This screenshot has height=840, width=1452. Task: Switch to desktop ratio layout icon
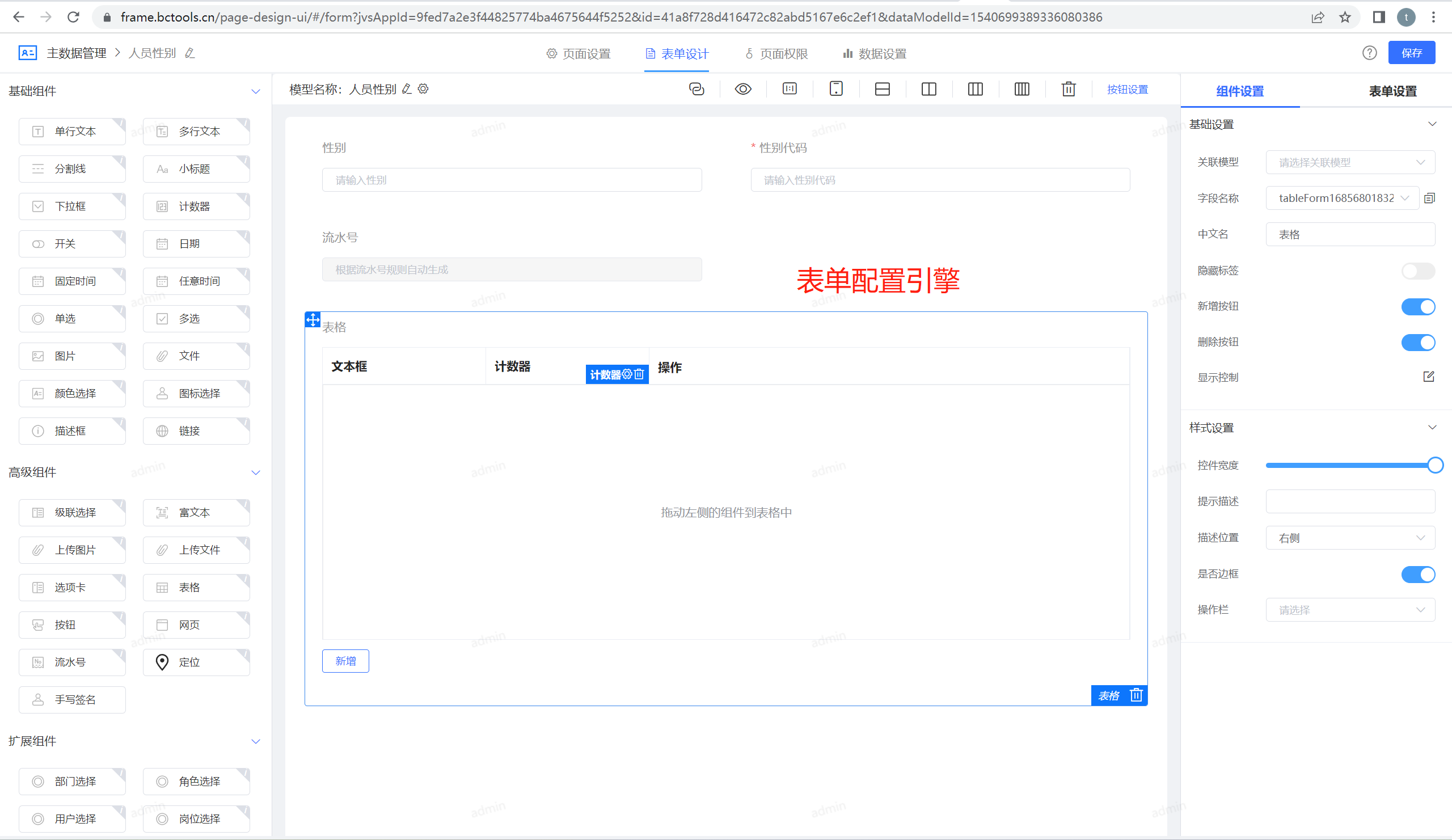pyautogui.click(x=790, y=88)
